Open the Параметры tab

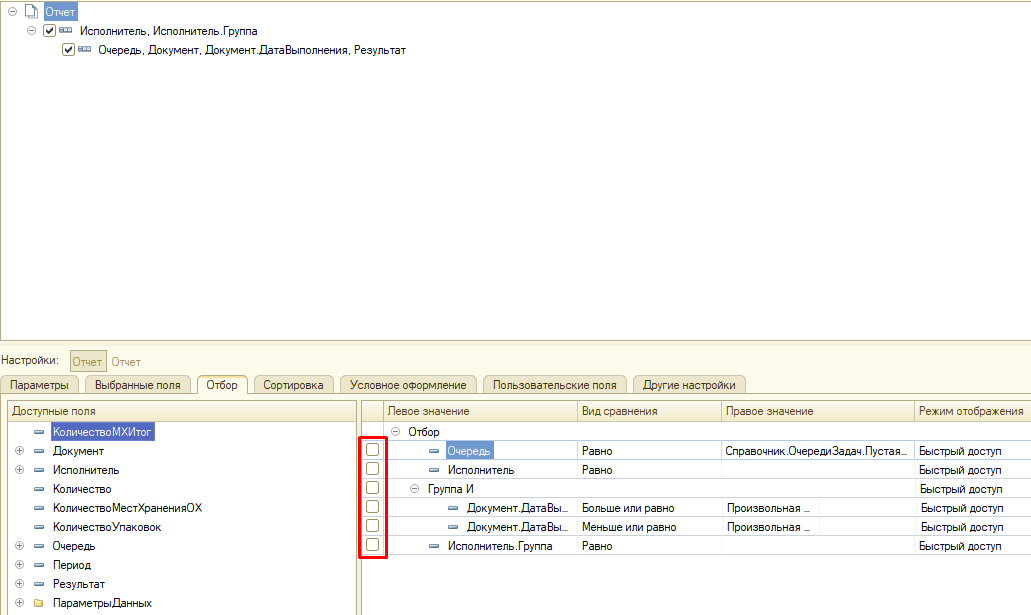[39, 385]
